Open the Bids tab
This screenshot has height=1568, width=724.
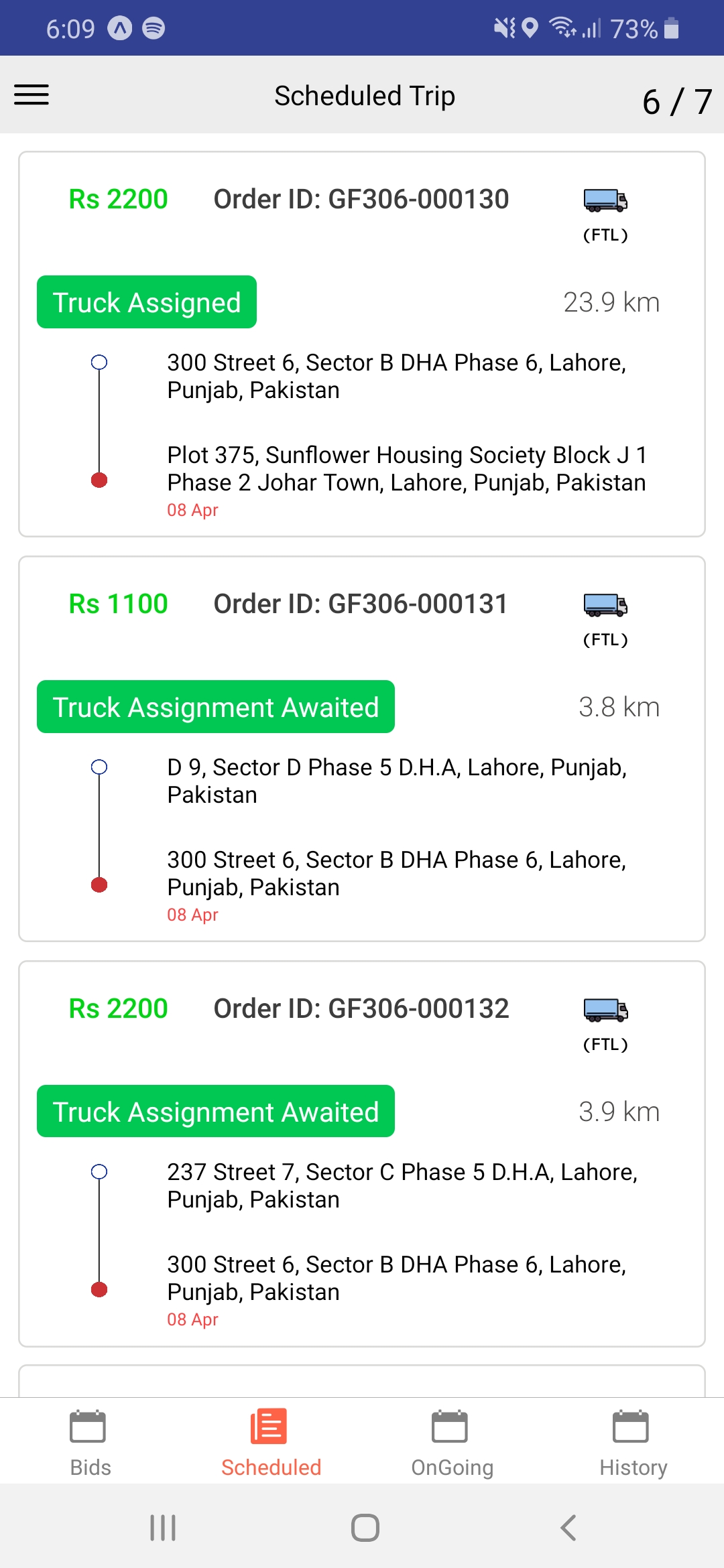click(x=90, y=1442)
